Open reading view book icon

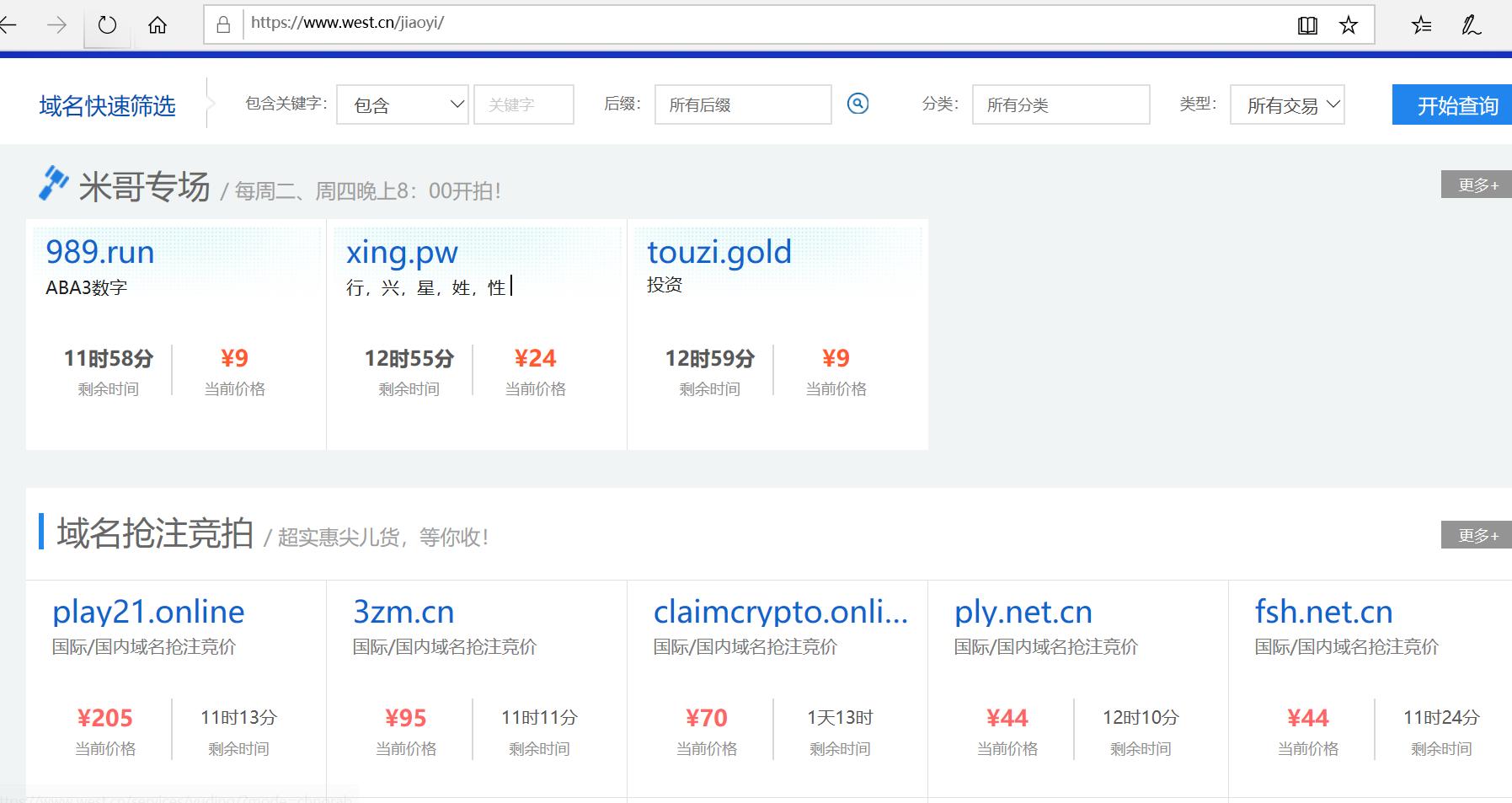point(1307,25)
